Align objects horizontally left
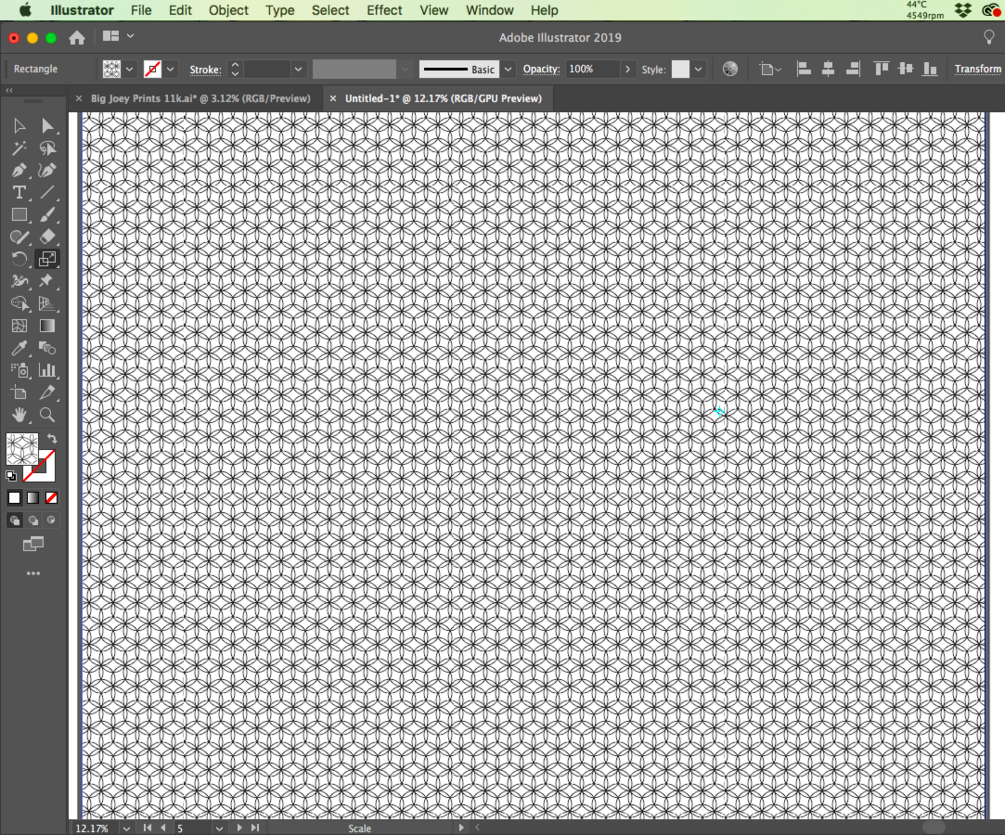The height and width of the screenshot is (835, 1005). (804, 69)
